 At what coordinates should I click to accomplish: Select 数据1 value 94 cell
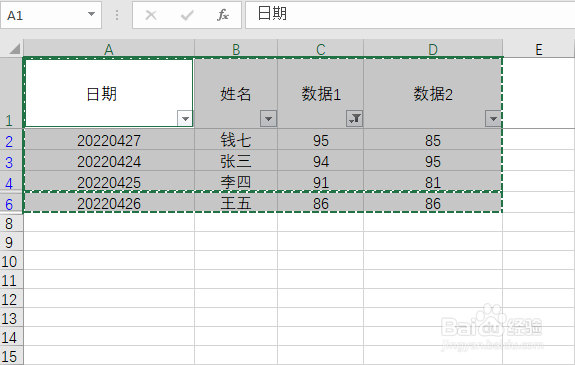coord(321,160)
